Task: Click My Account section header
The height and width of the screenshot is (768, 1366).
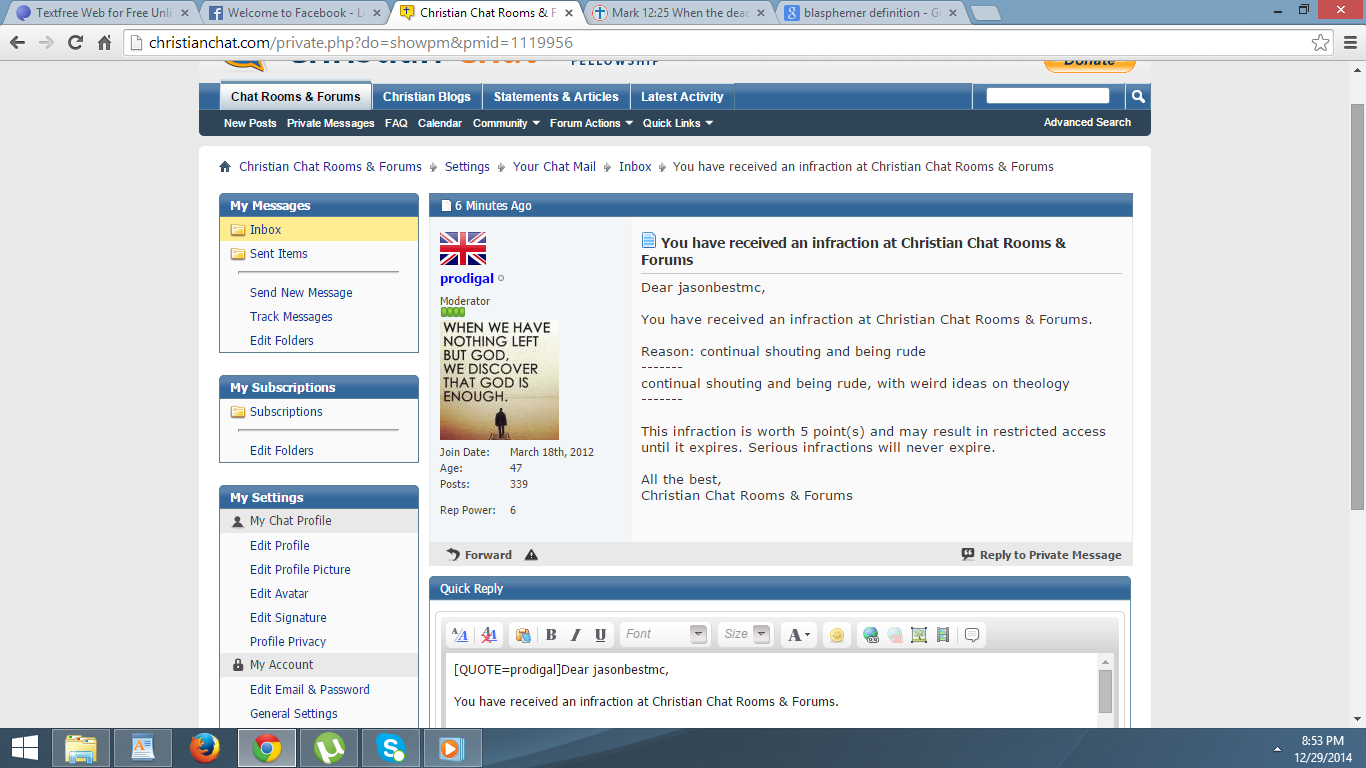Action: (319, 665)
